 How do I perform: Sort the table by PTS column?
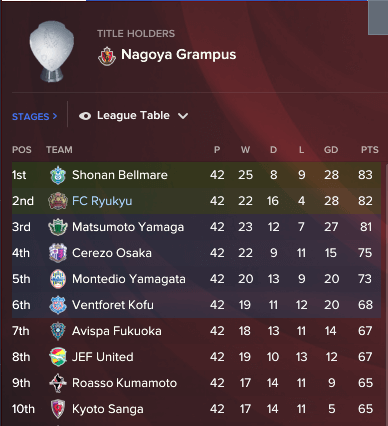tap(370, 150)
